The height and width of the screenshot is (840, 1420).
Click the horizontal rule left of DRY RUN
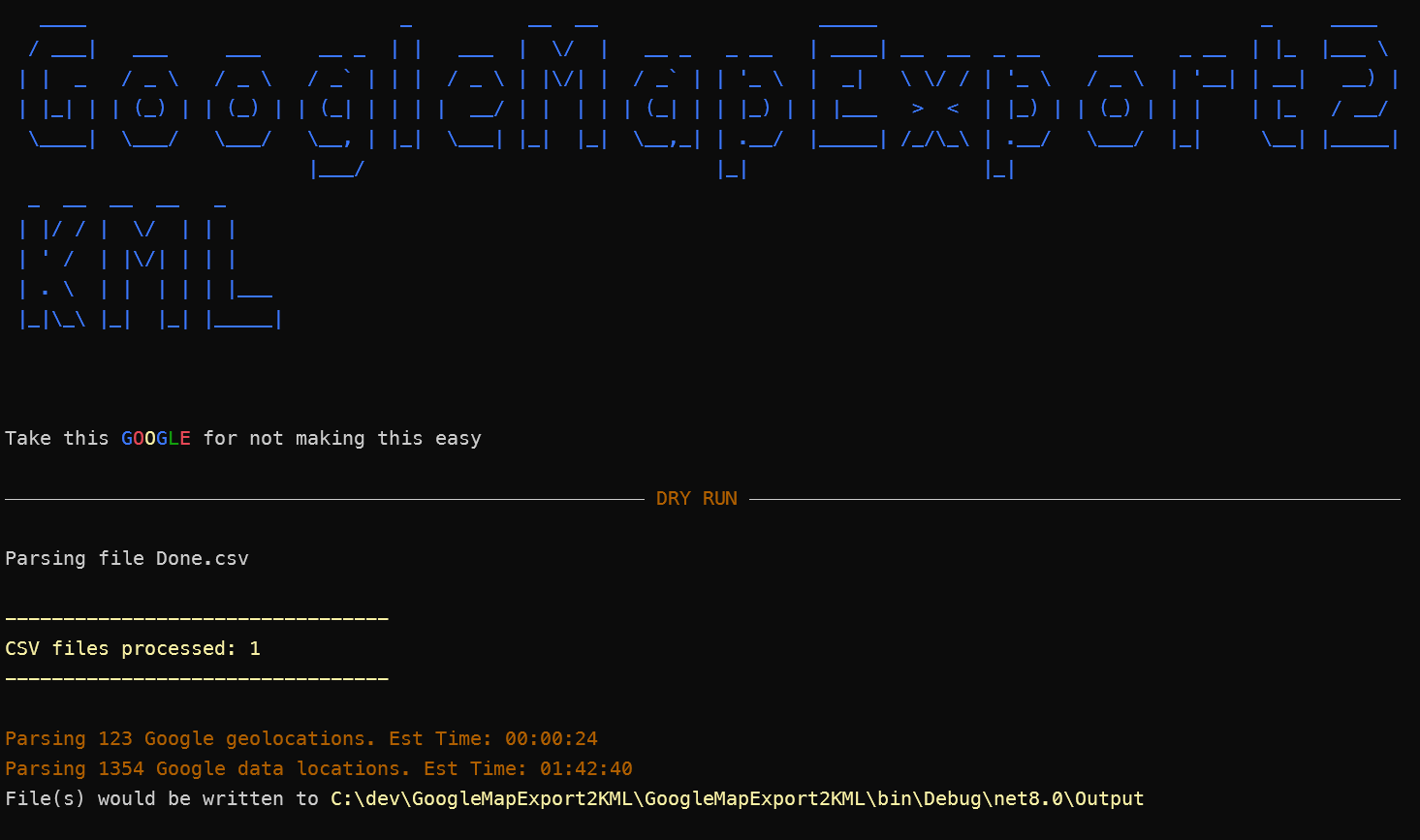click(325, 499)
